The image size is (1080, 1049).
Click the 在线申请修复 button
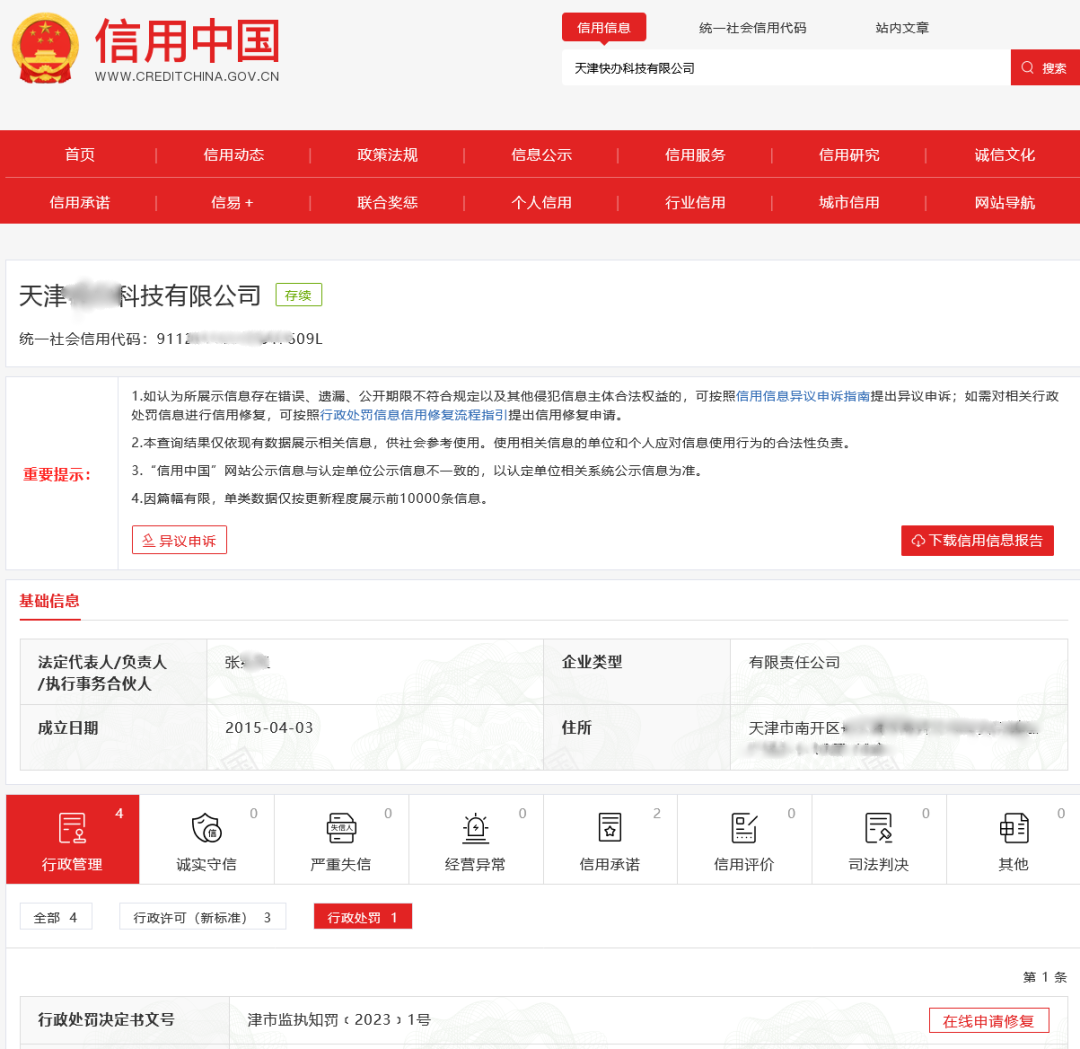click(x=988, y=1021)
